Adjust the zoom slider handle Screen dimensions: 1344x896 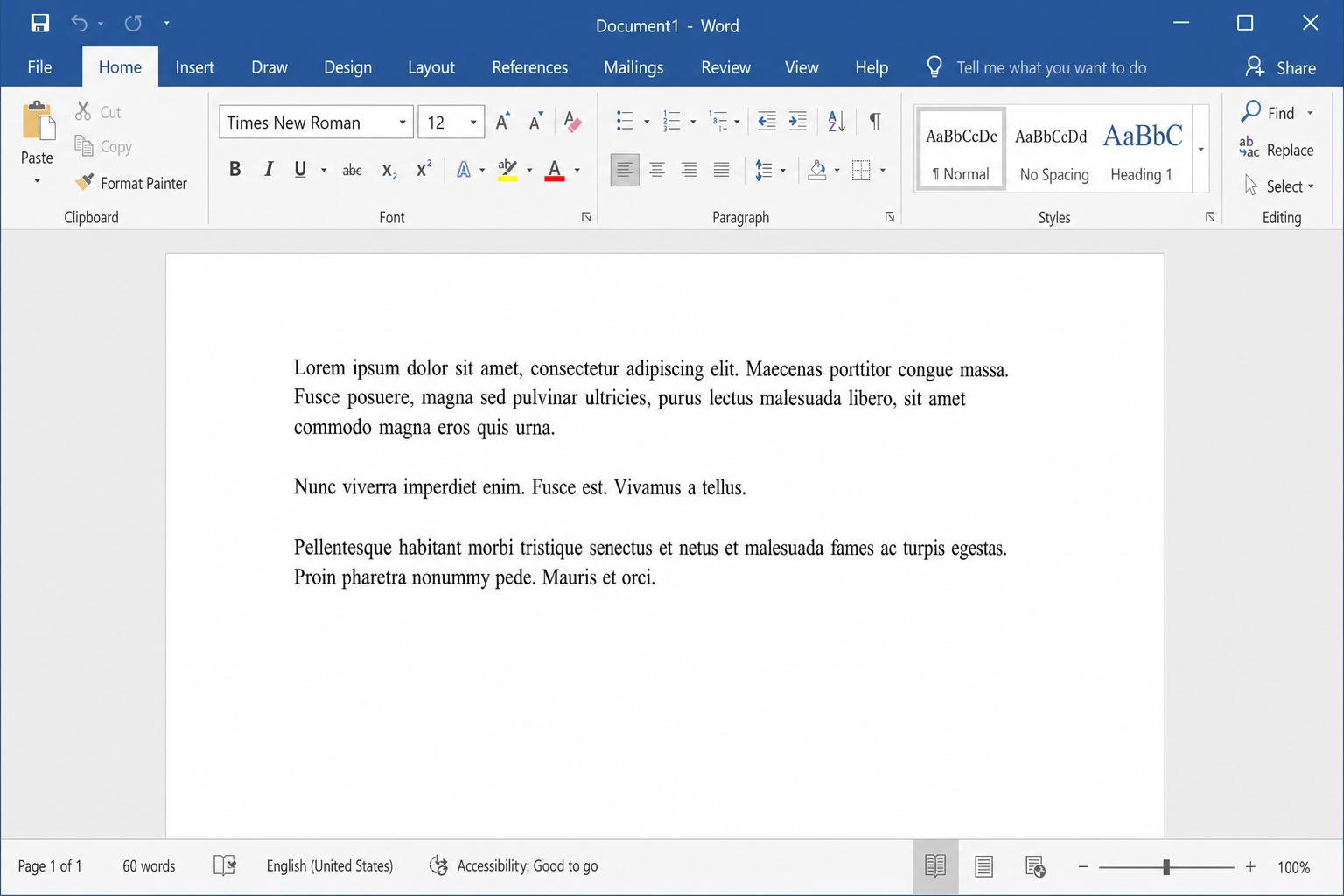point(1166,866)
